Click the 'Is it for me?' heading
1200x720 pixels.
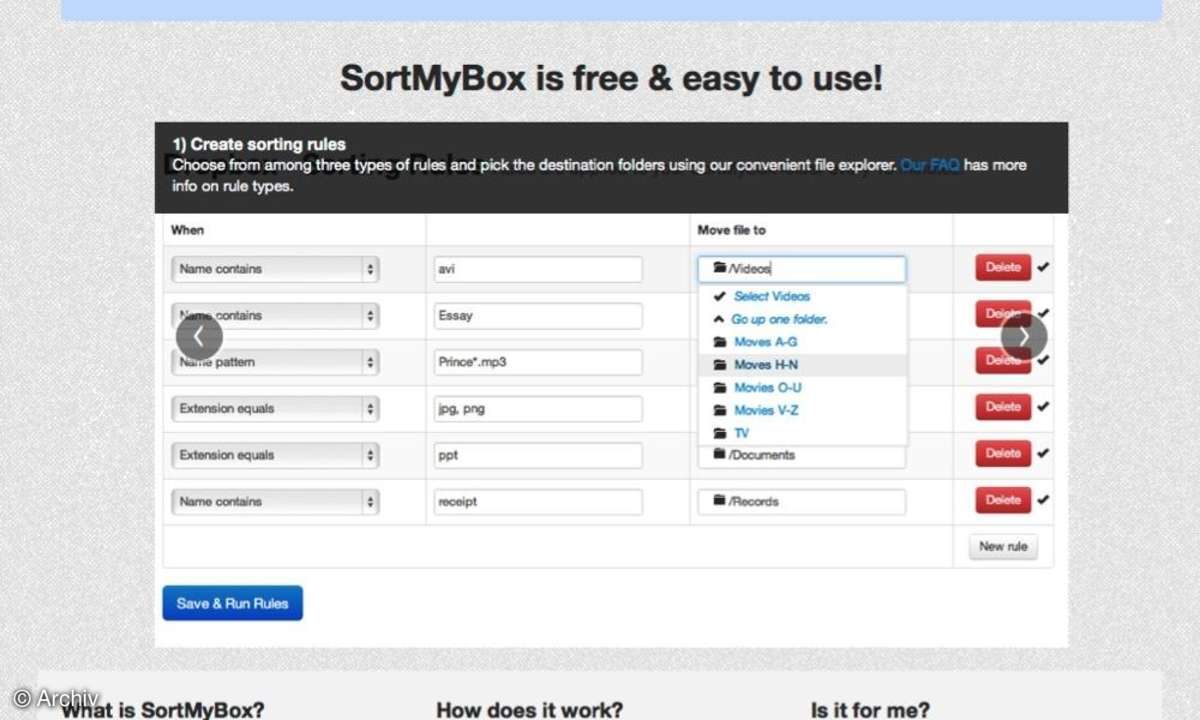click(x=870, y=710)
